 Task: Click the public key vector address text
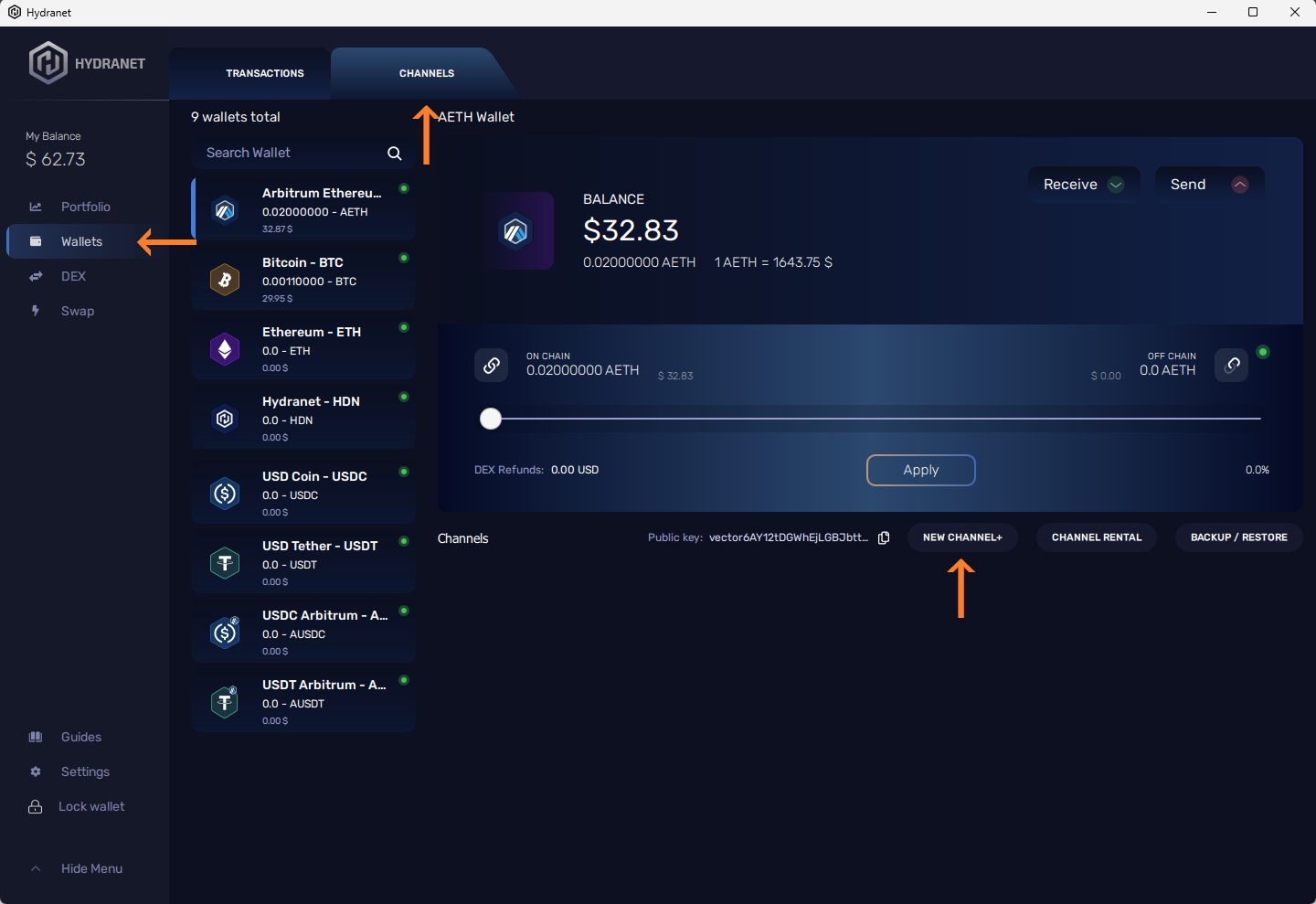pos(789,537)
